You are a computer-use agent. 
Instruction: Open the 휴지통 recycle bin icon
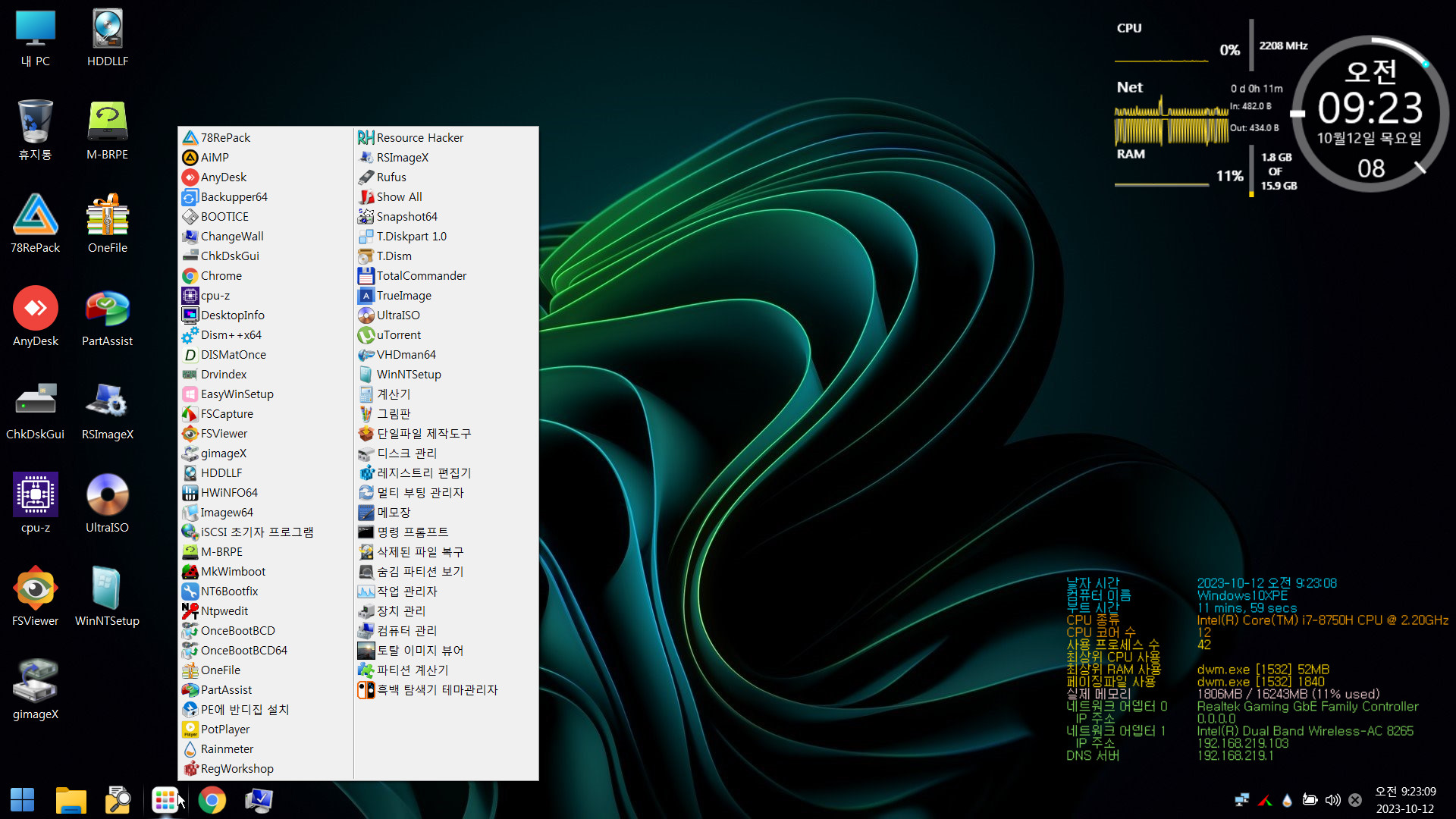click(35, 131)
